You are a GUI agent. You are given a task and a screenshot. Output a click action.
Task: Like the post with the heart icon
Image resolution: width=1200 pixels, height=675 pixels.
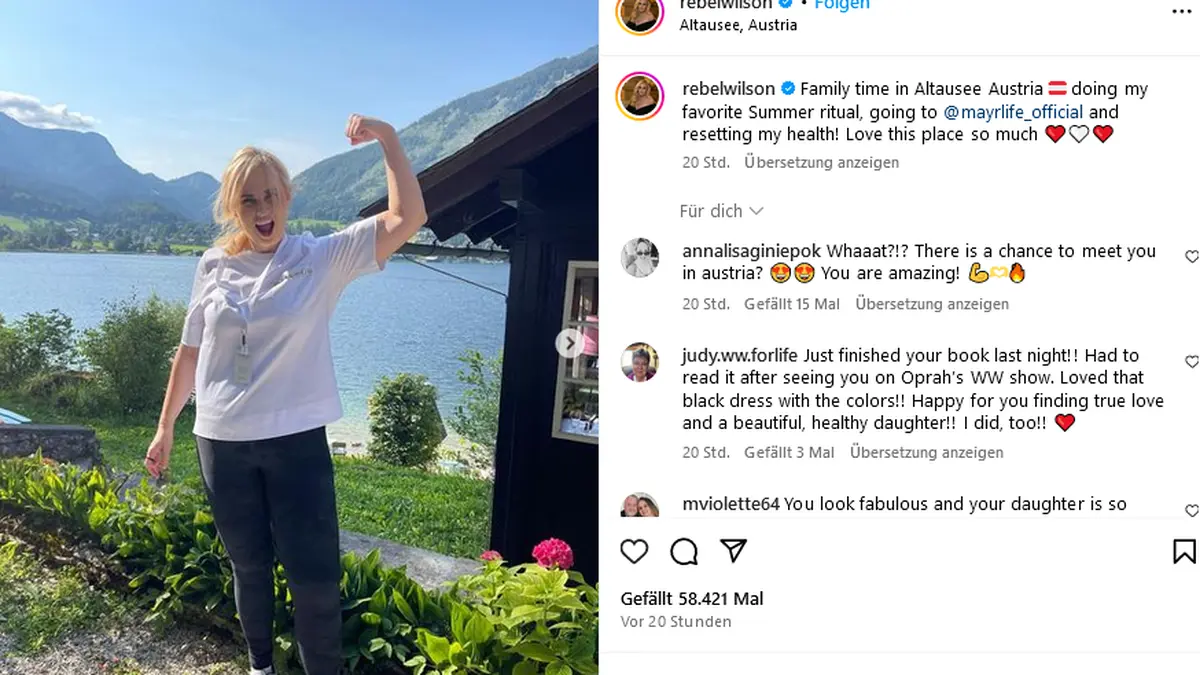pyautogui.click(x=634, y=551)
